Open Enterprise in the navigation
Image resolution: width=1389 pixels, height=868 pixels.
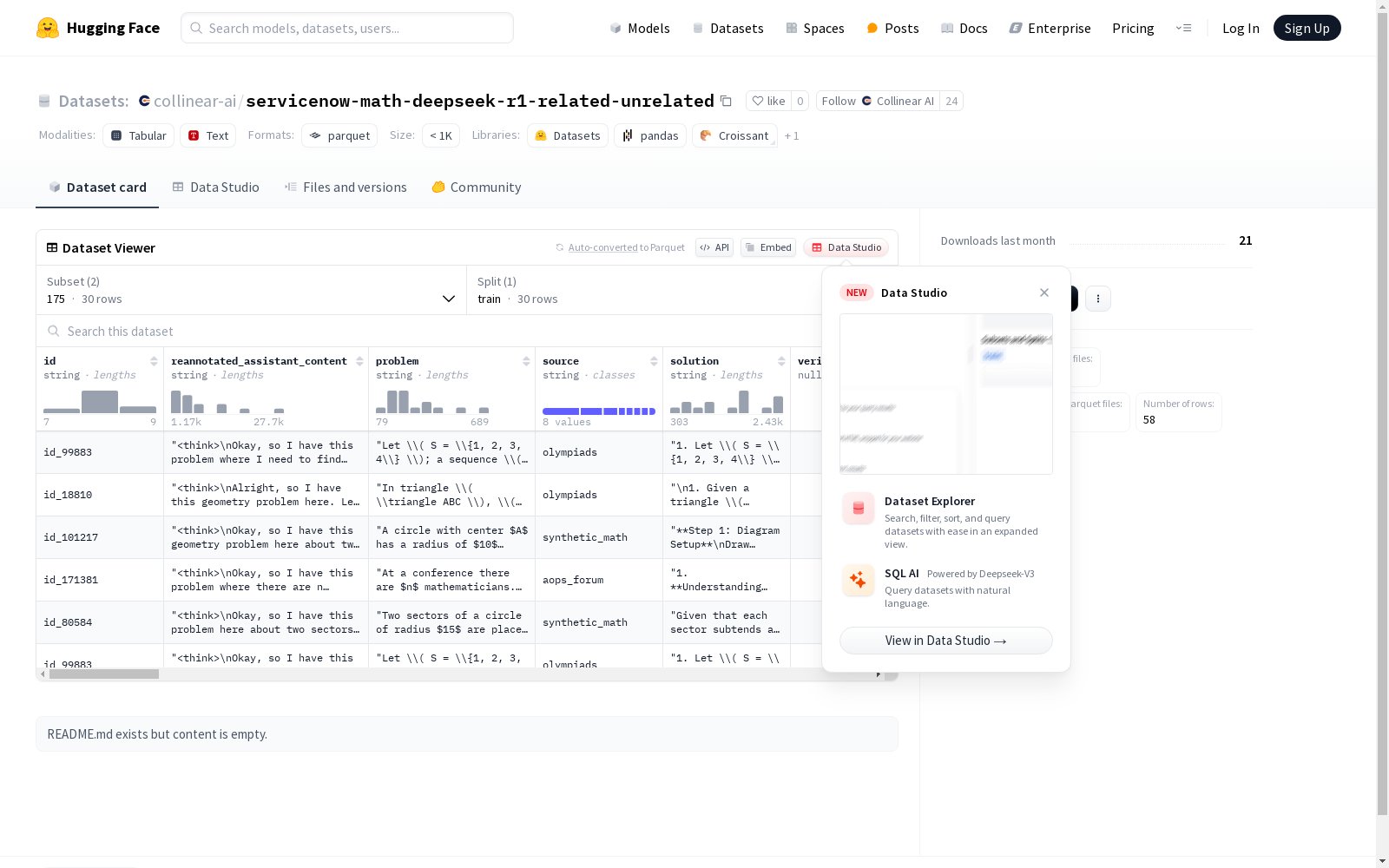pyautogui.click(x=1050, y=28)
